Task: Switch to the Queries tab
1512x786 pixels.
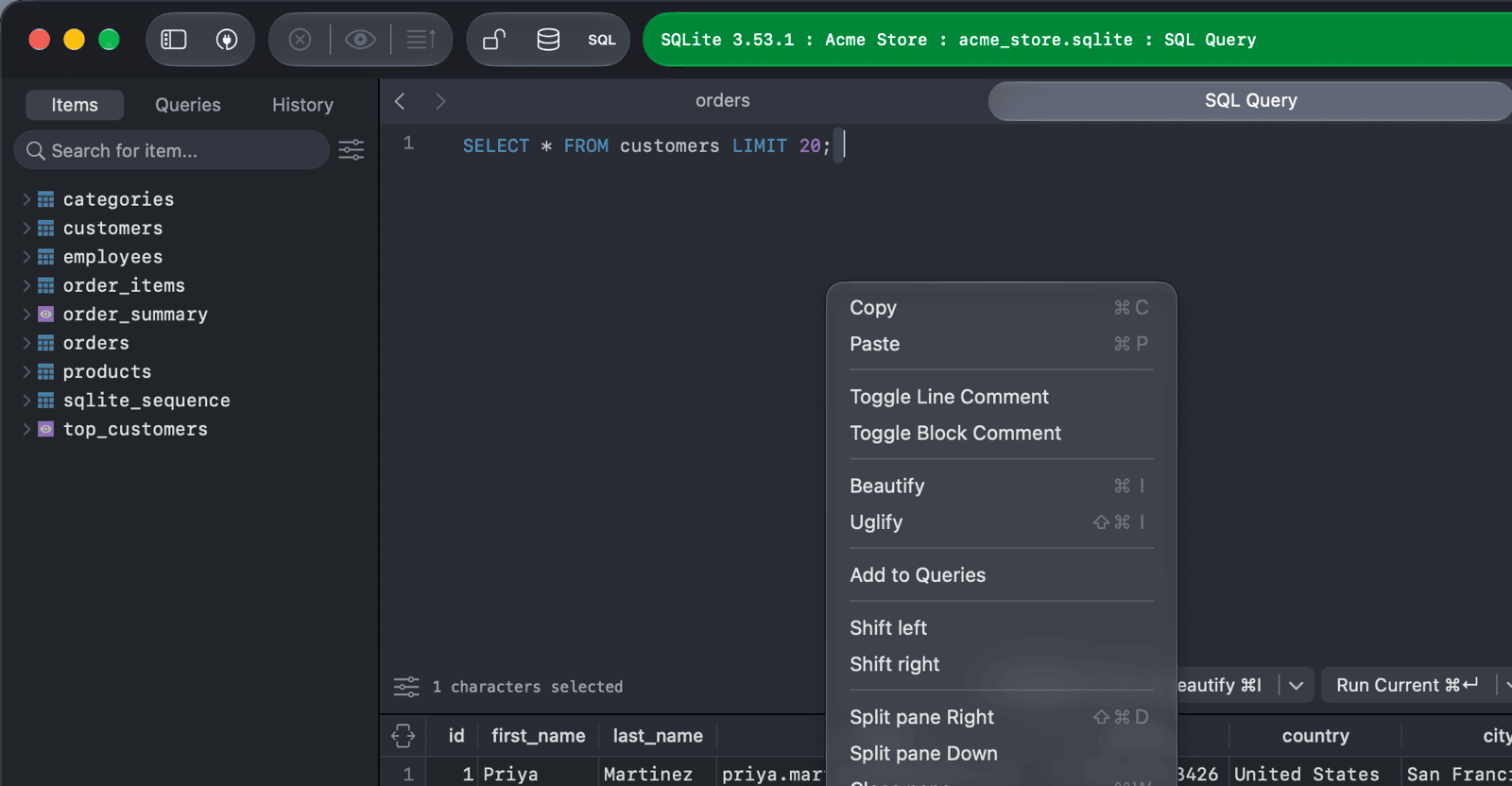Action: coord(188,105)
